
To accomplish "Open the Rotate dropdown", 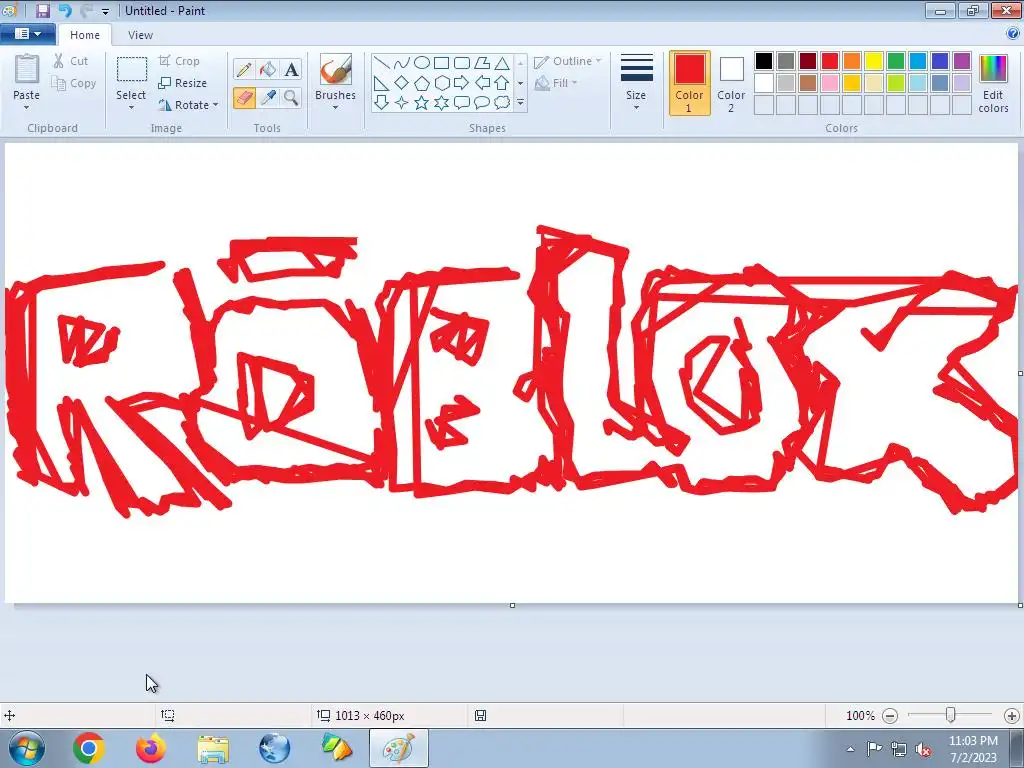I will [x=188, y=104].
